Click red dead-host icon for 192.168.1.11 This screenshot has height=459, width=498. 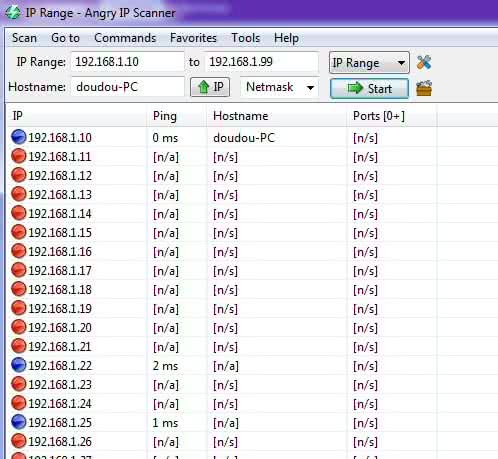(x=19, y=156)
